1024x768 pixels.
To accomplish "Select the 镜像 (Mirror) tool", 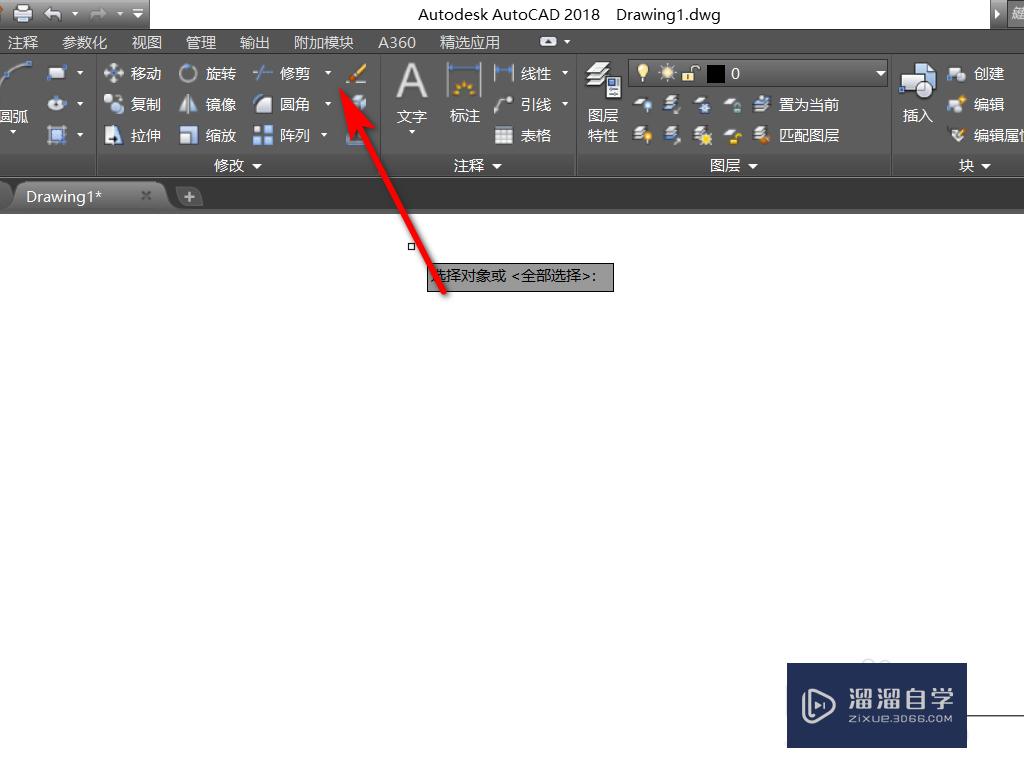I will (208, 103).
